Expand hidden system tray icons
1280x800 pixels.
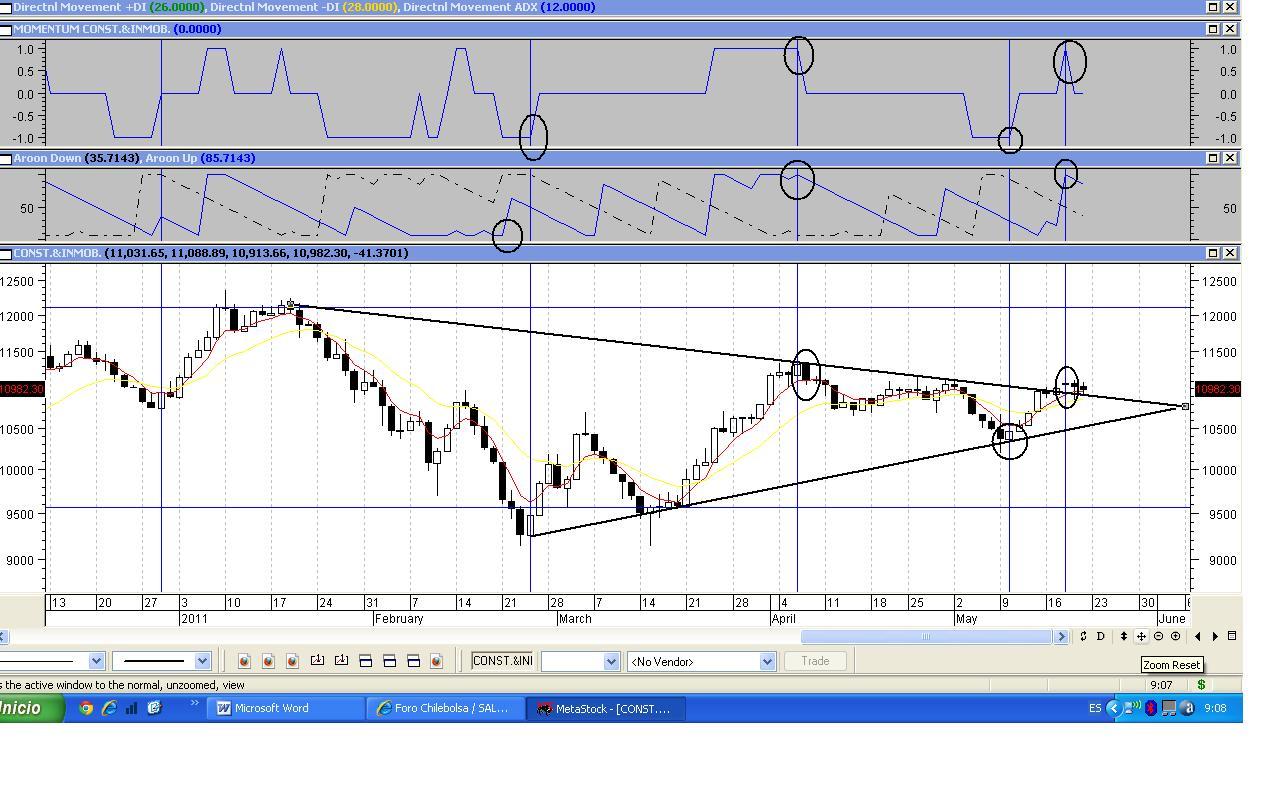(1113, 708)
